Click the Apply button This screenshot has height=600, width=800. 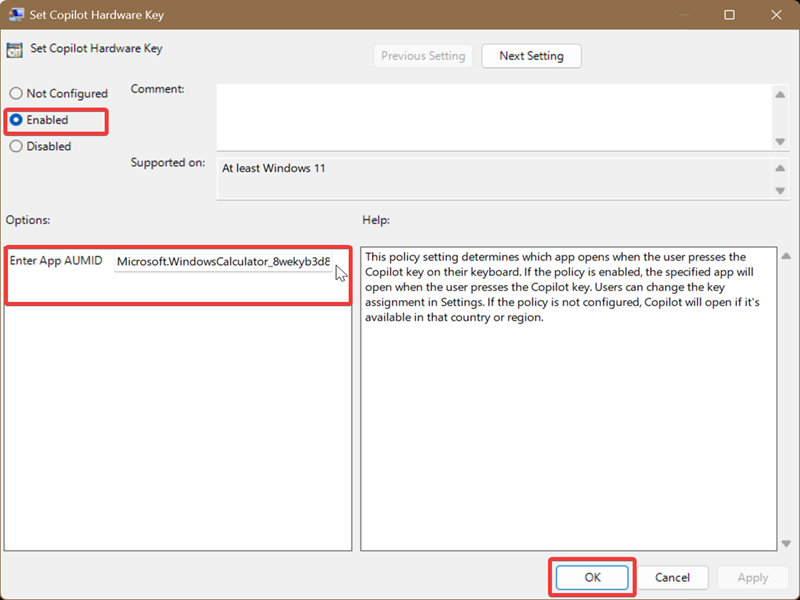click(753, 578)
